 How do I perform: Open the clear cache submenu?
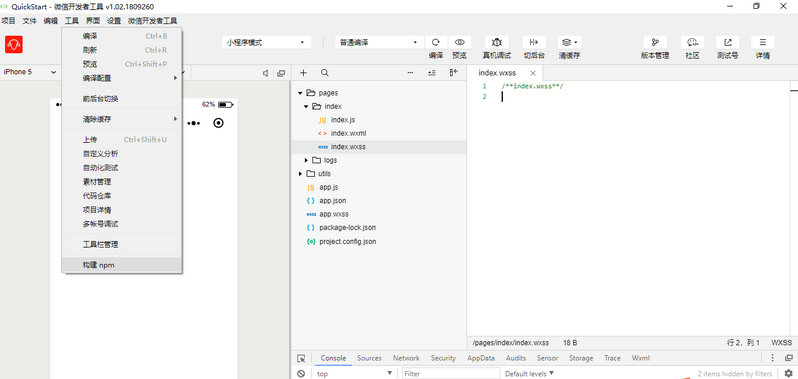122,119
